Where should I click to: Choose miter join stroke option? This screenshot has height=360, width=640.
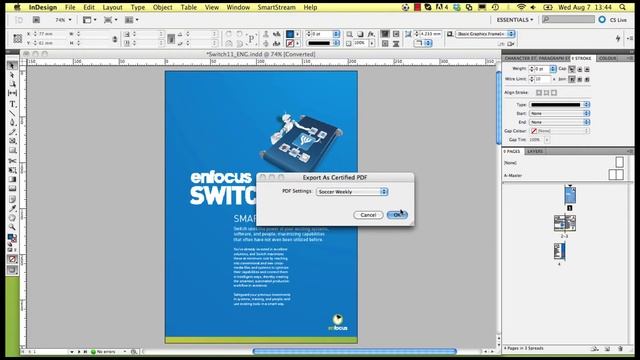click(x=572, y=79)
